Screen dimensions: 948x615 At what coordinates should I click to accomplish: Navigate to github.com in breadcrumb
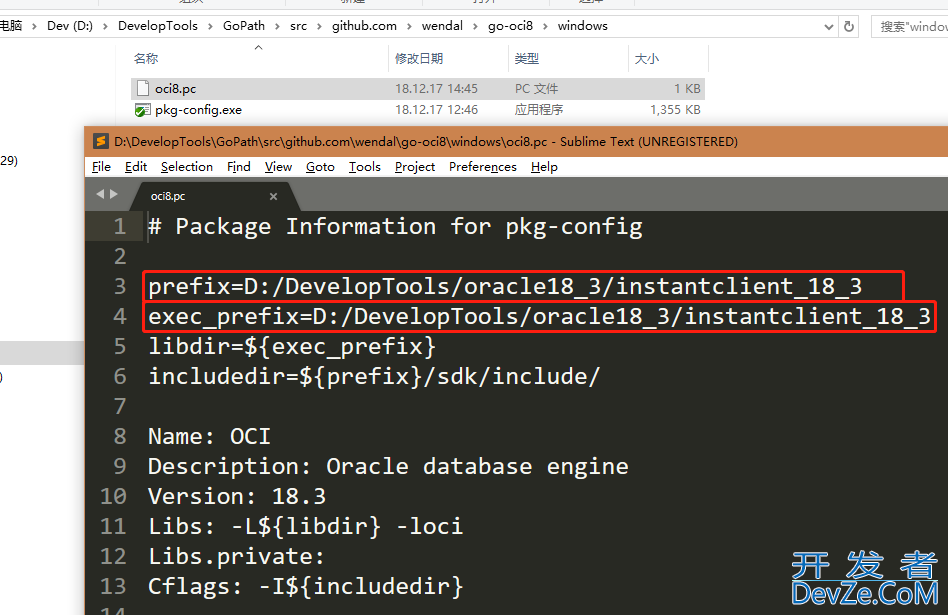(364, 26)
